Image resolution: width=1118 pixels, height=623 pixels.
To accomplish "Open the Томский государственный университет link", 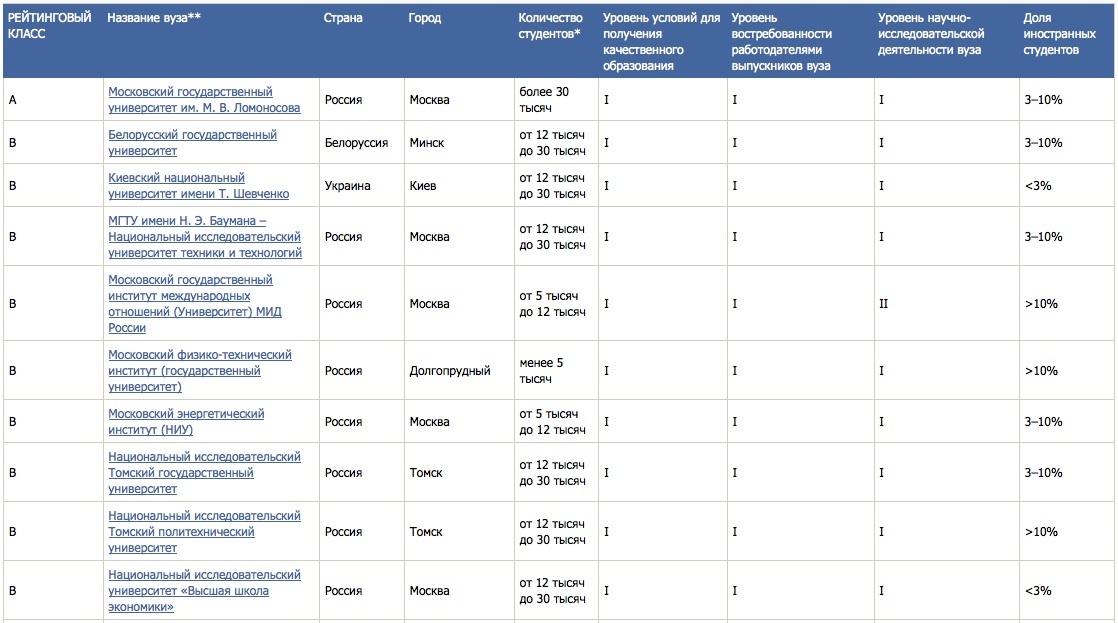I will [x=204, y=473].
